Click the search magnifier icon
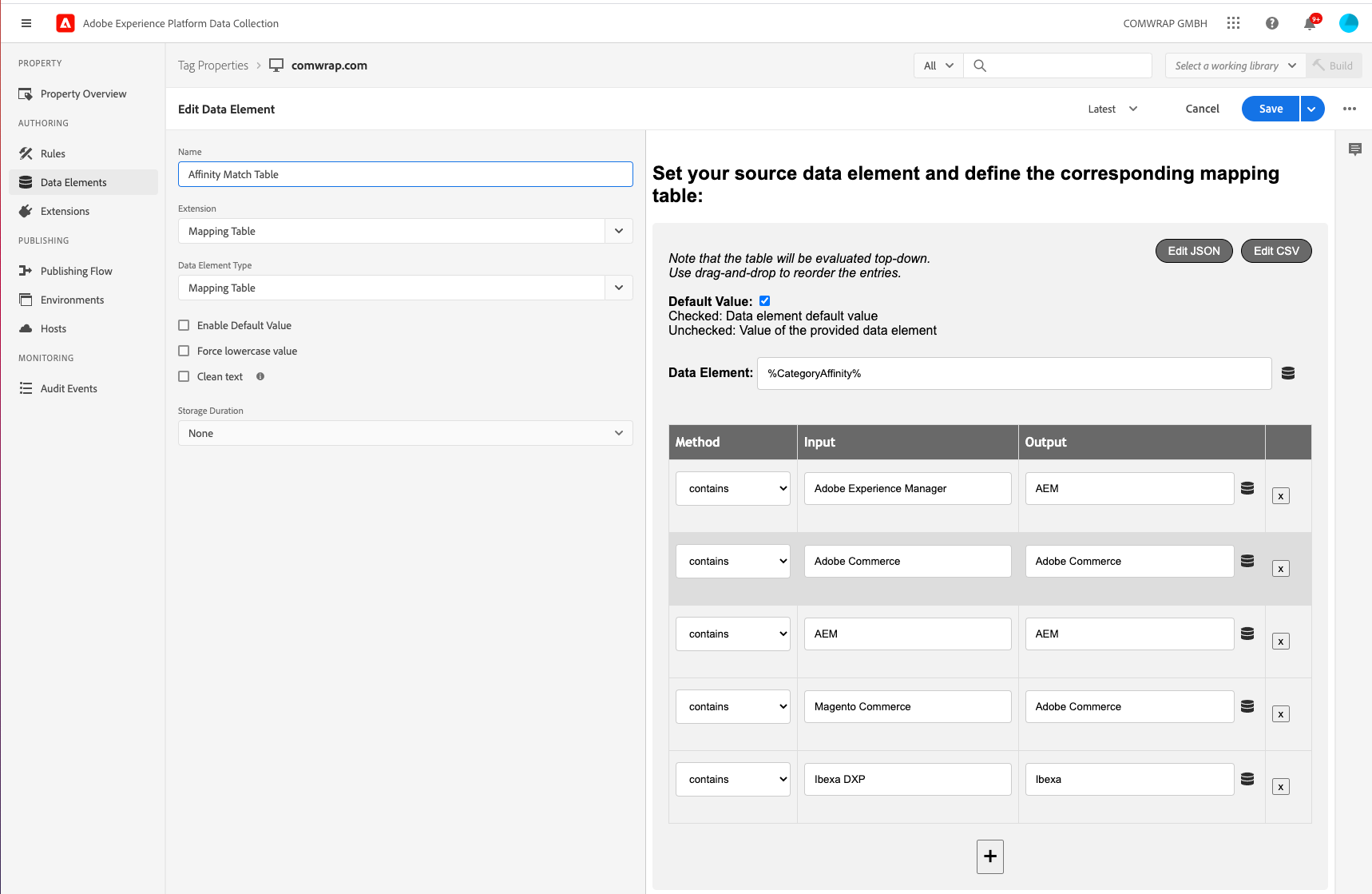The width and height of the screenshot is (1372, 894). (980, 66)
